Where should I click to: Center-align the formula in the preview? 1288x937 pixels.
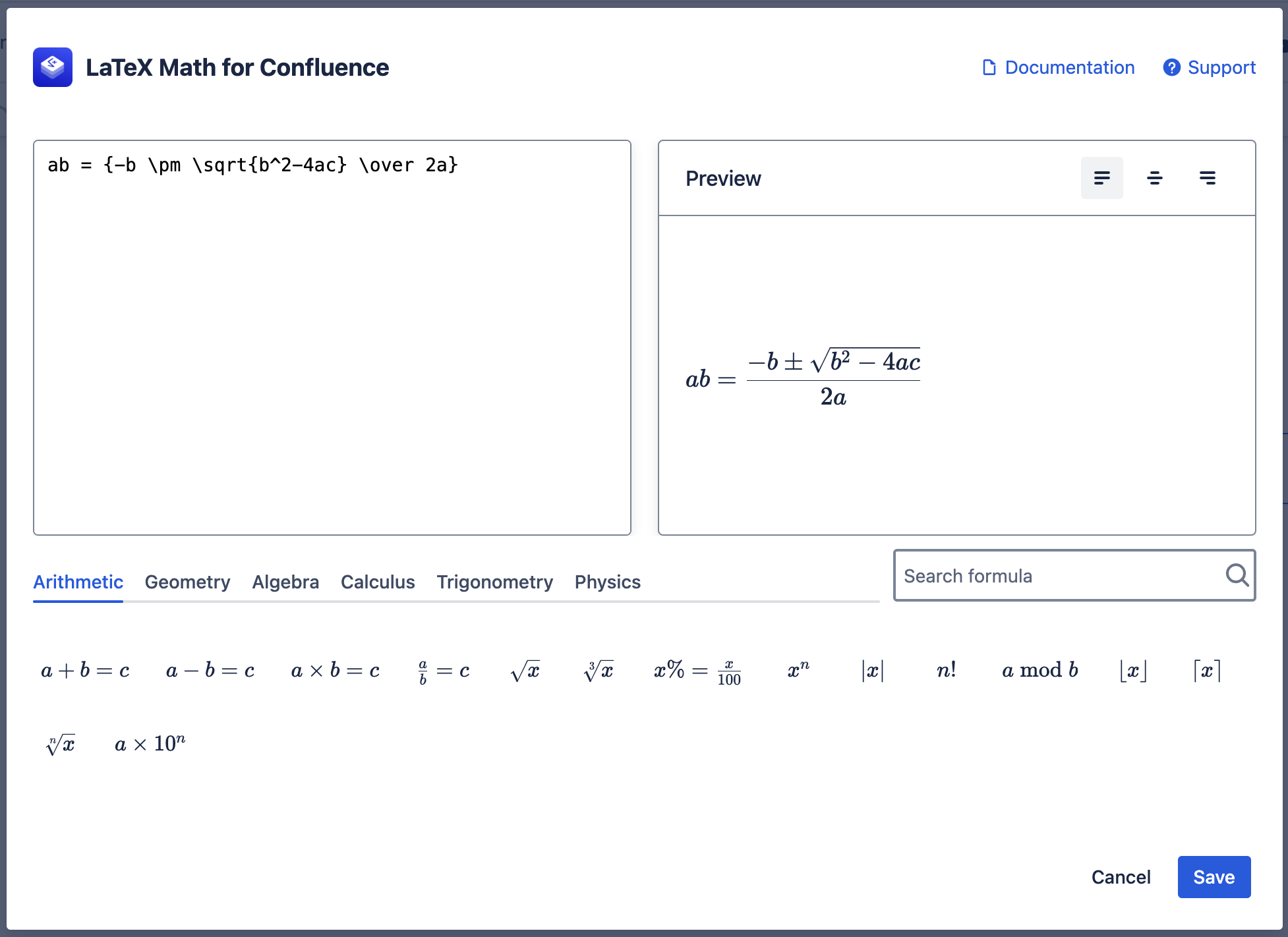click(1154, 178)
